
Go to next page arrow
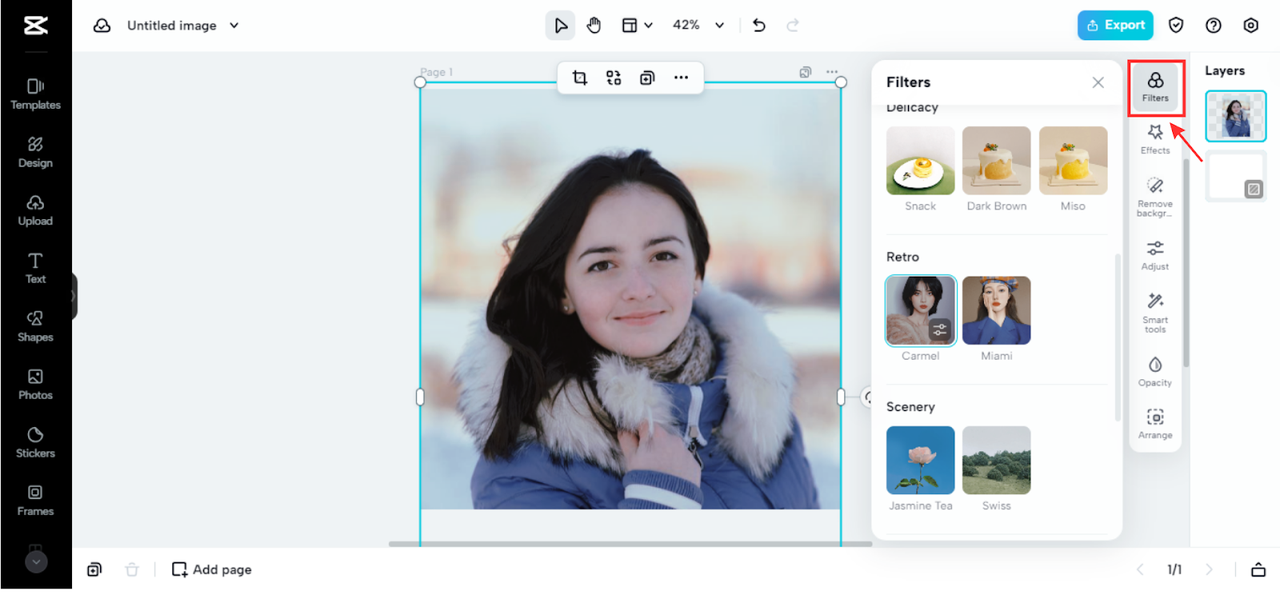[x=1209, y=569]
